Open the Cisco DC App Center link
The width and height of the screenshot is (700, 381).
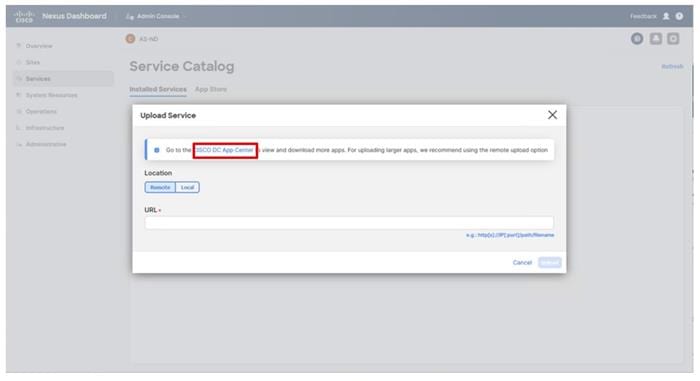225,150
